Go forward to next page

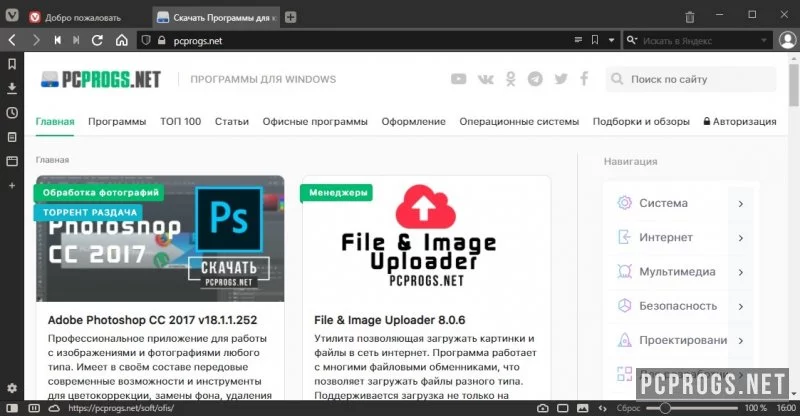coord(36,40)
